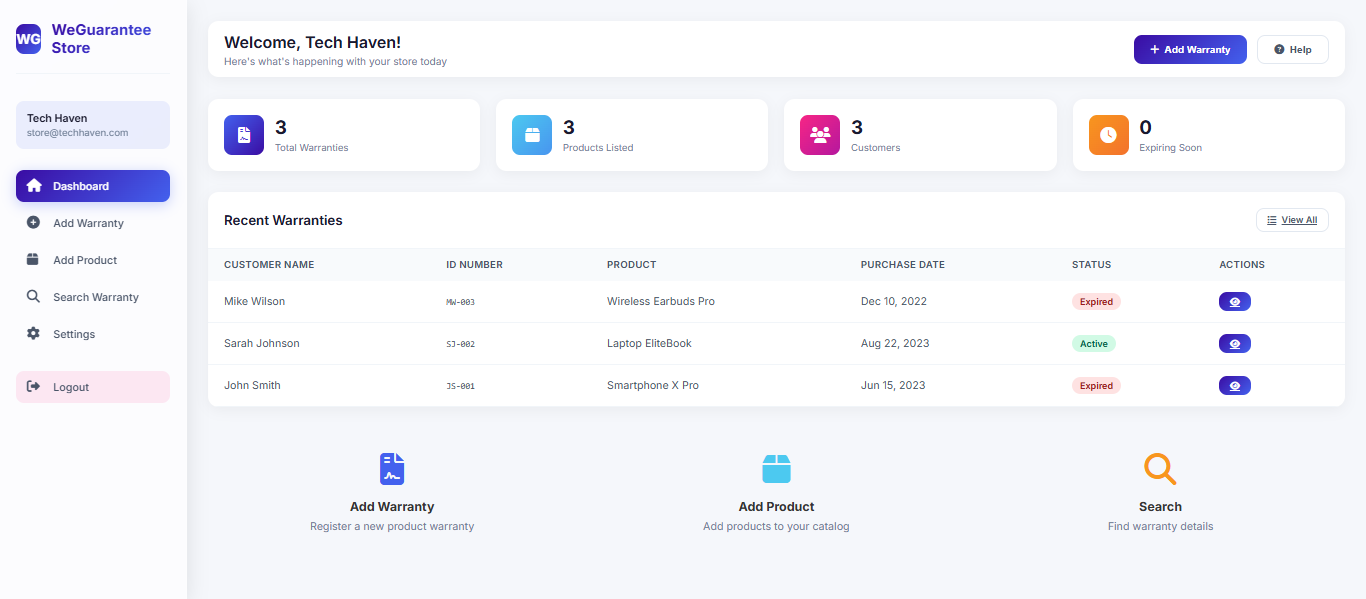This screenshot has width=1366, height=599.
Task: Click the Wireless Earbuds Pro product cell
Action: (x=661, y=301)
